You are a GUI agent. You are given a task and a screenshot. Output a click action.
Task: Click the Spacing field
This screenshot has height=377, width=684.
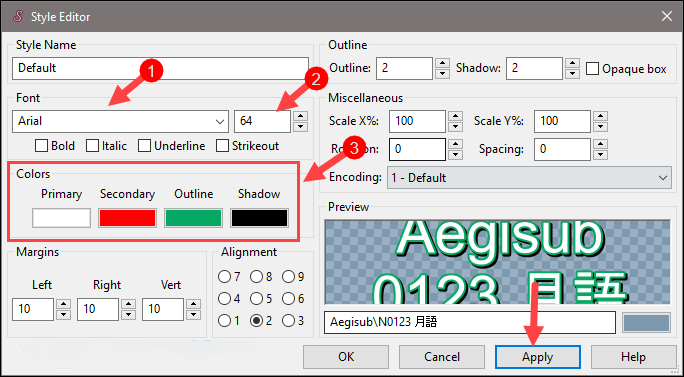(562, 149)
